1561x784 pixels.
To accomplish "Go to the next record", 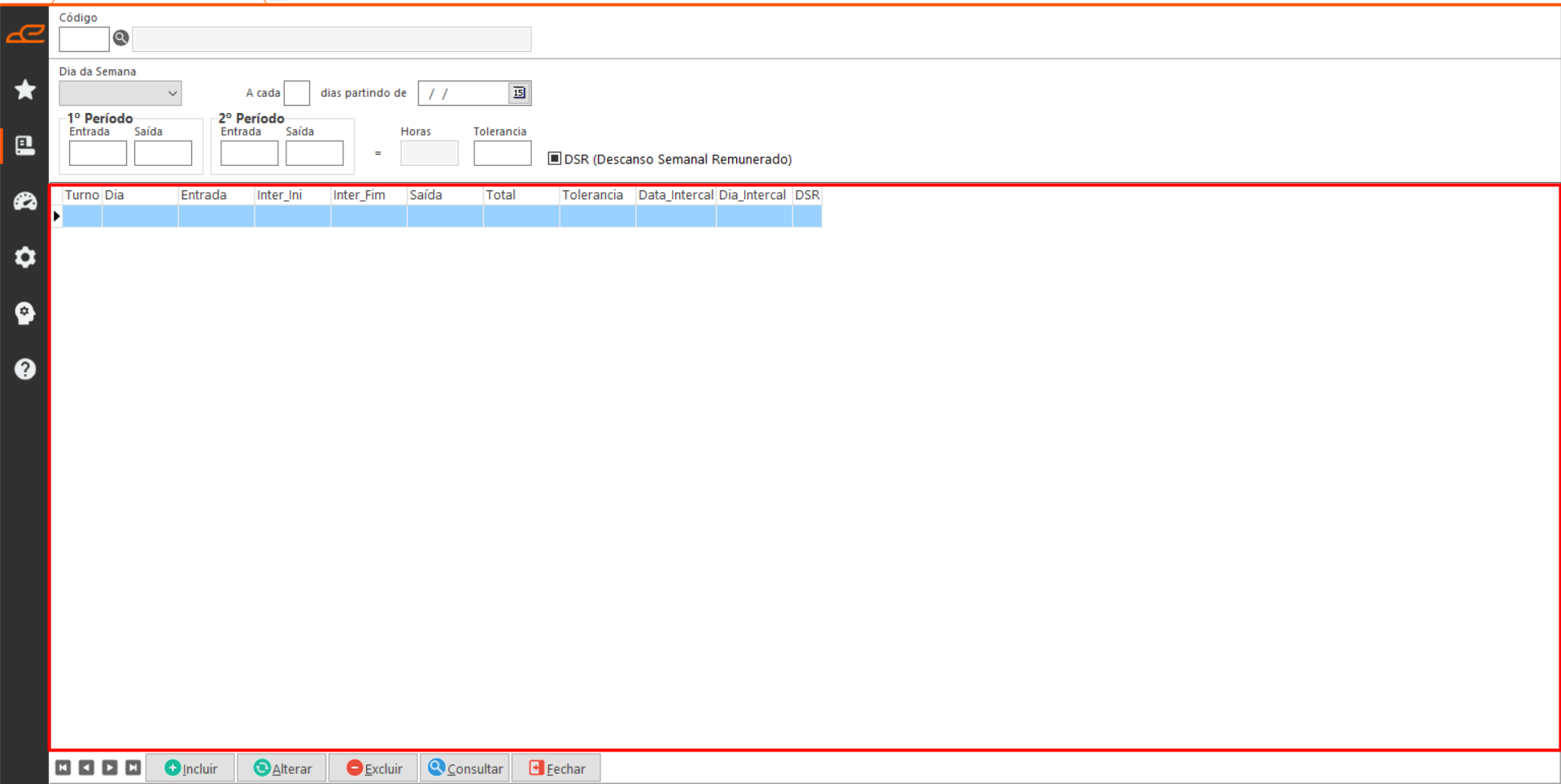I will point(110,768).
